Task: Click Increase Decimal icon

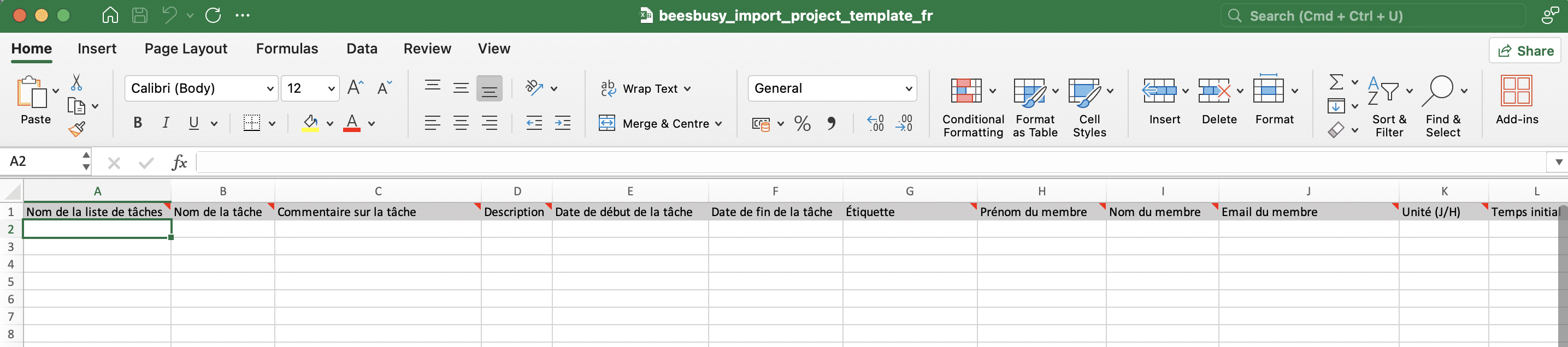Action: pos(875,123)
